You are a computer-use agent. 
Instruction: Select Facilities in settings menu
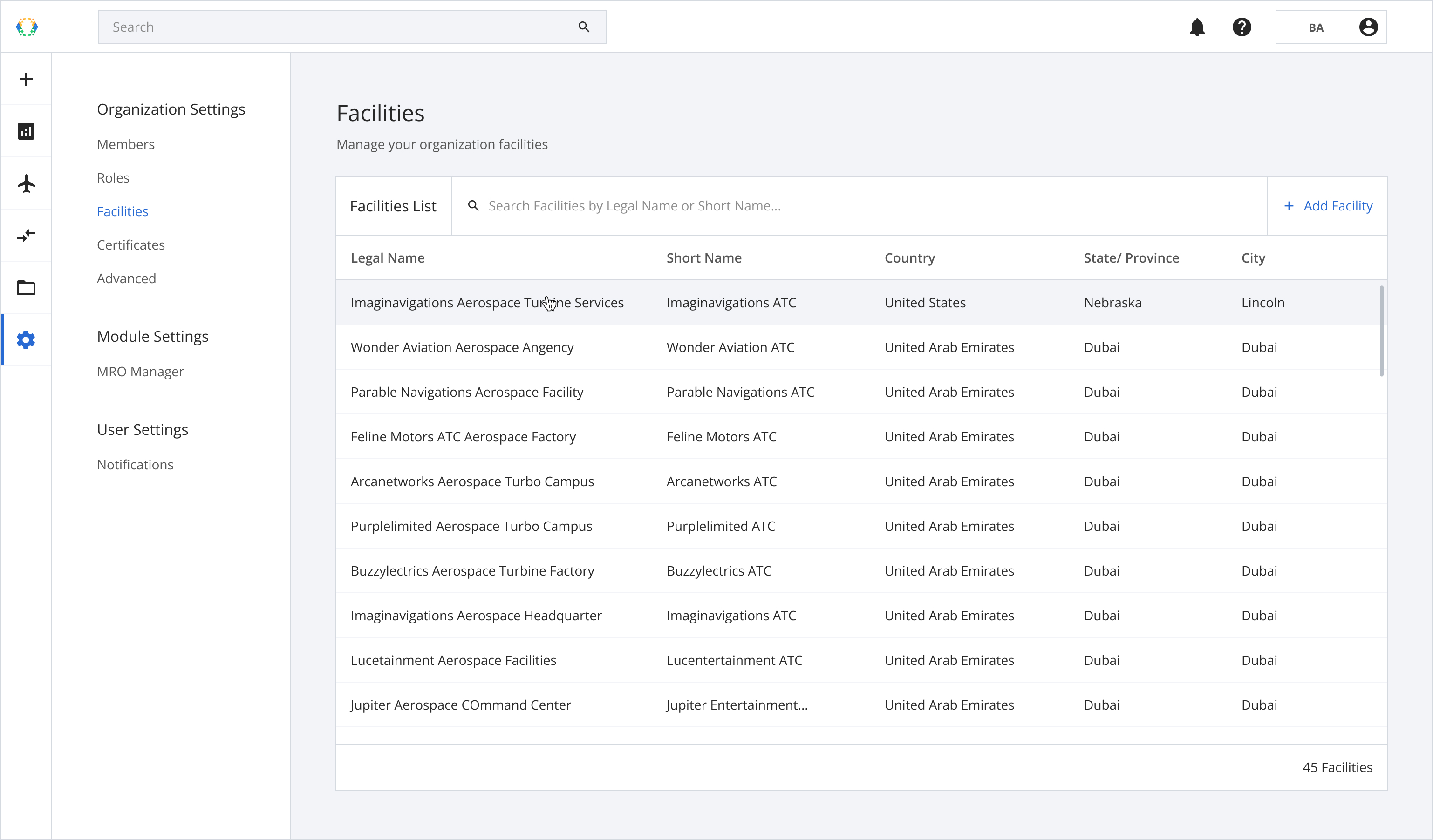click(x=123, y=211)
